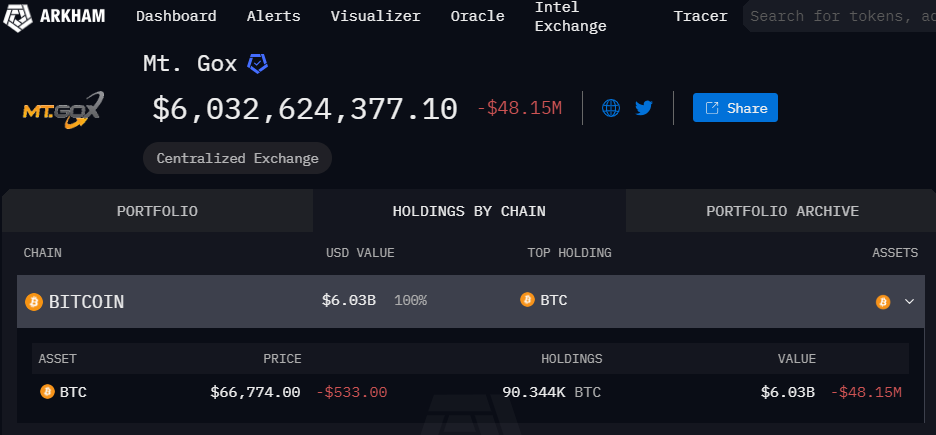The width and height of the screenshot is (936, 435).
Task: Go to the Visualizer page
Action: [375, 16]
